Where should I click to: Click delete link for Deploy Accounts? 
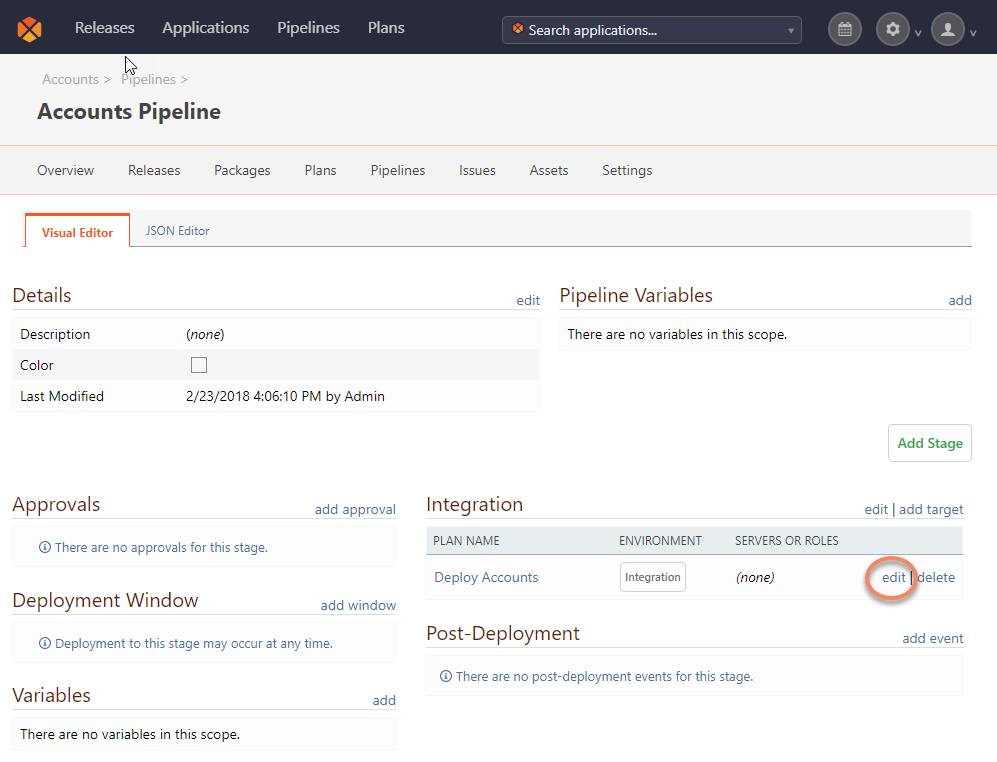(936, 577)
